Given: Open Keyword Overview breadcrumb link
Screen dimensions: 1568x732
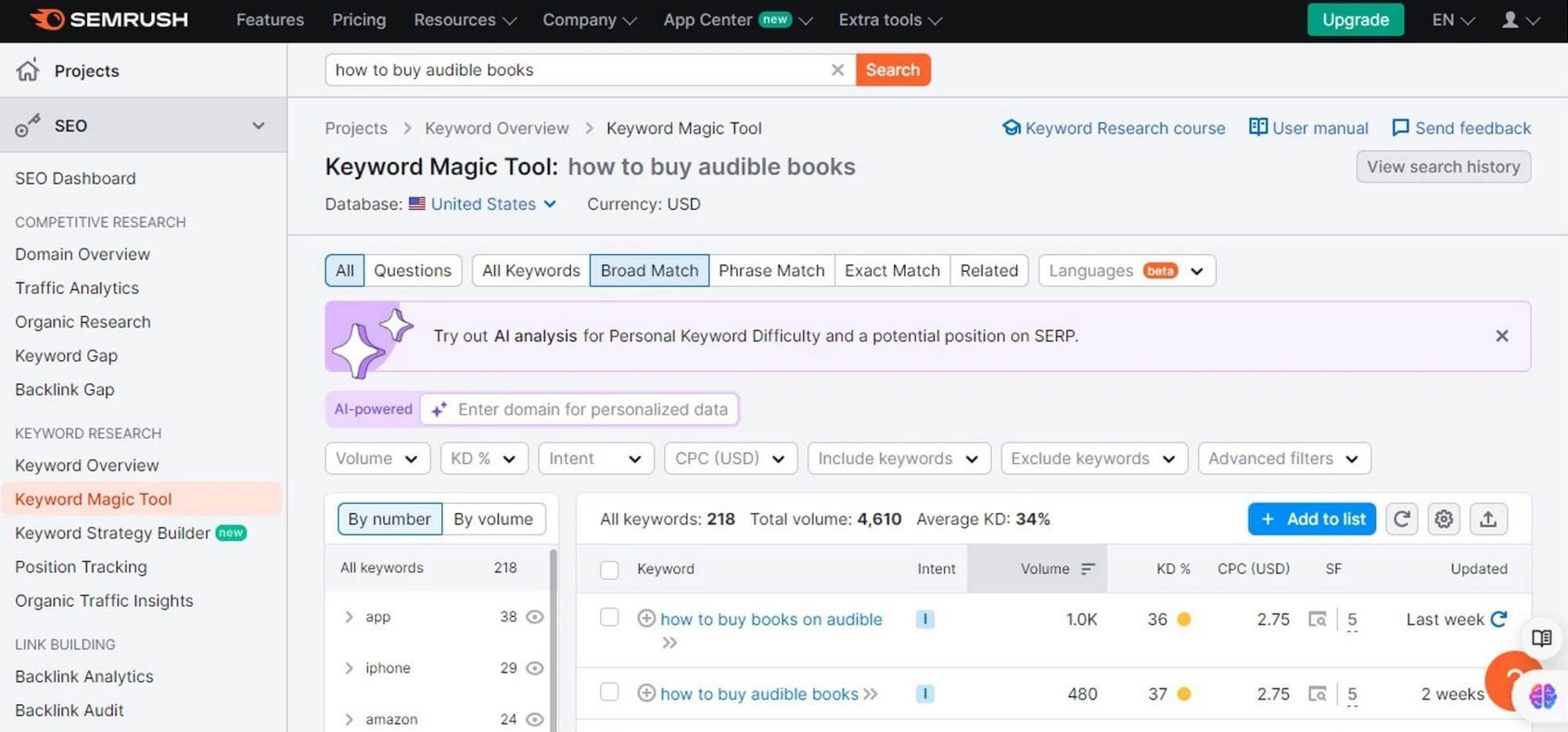Looking at the screenshot, I should [497, 128].
